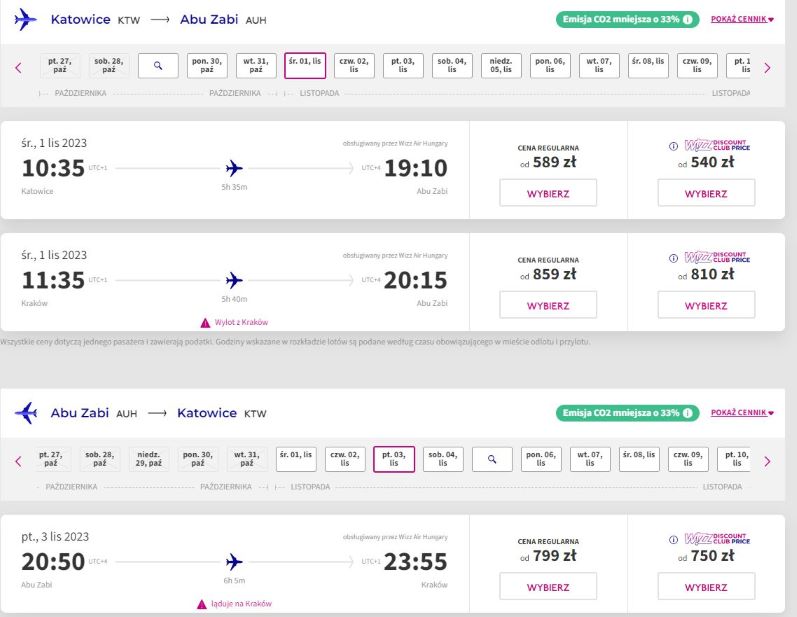This screenshot has height=617, width=797.
Task: Click the WIZZ Discount Club info icon for 750 zł
Action: 673,540
